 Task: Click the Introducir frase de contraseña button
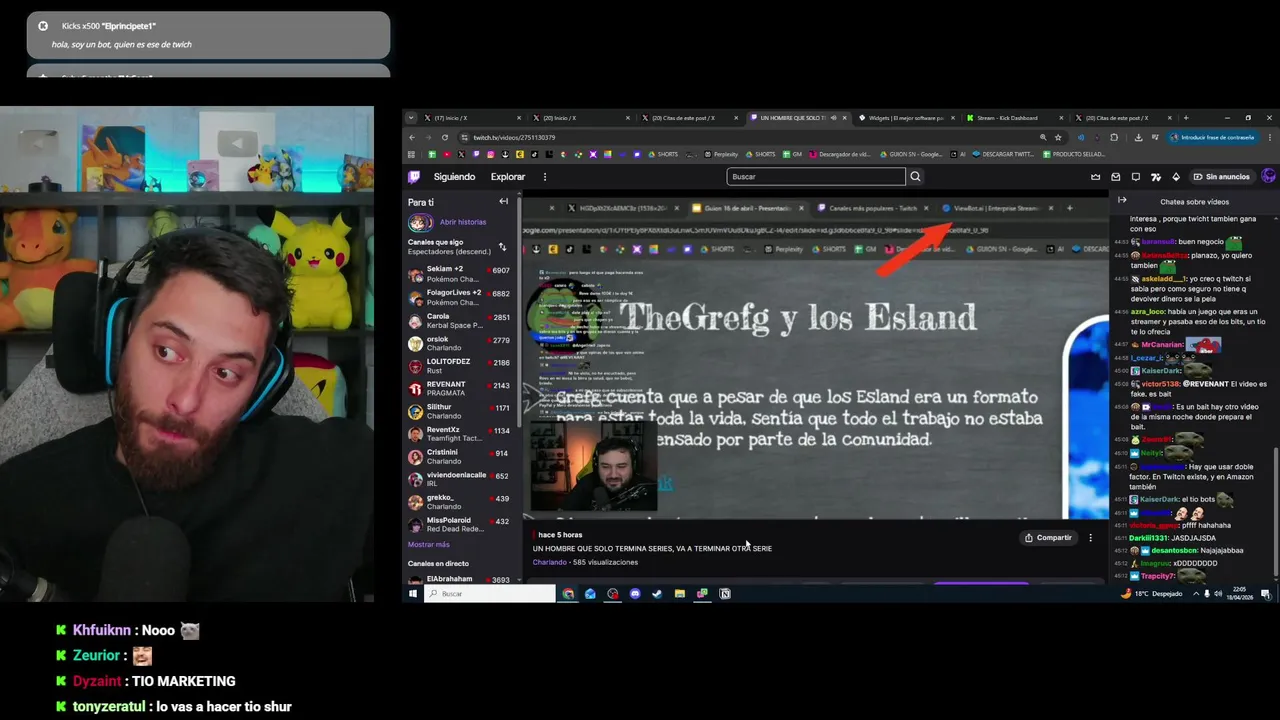click(1211, 137)
